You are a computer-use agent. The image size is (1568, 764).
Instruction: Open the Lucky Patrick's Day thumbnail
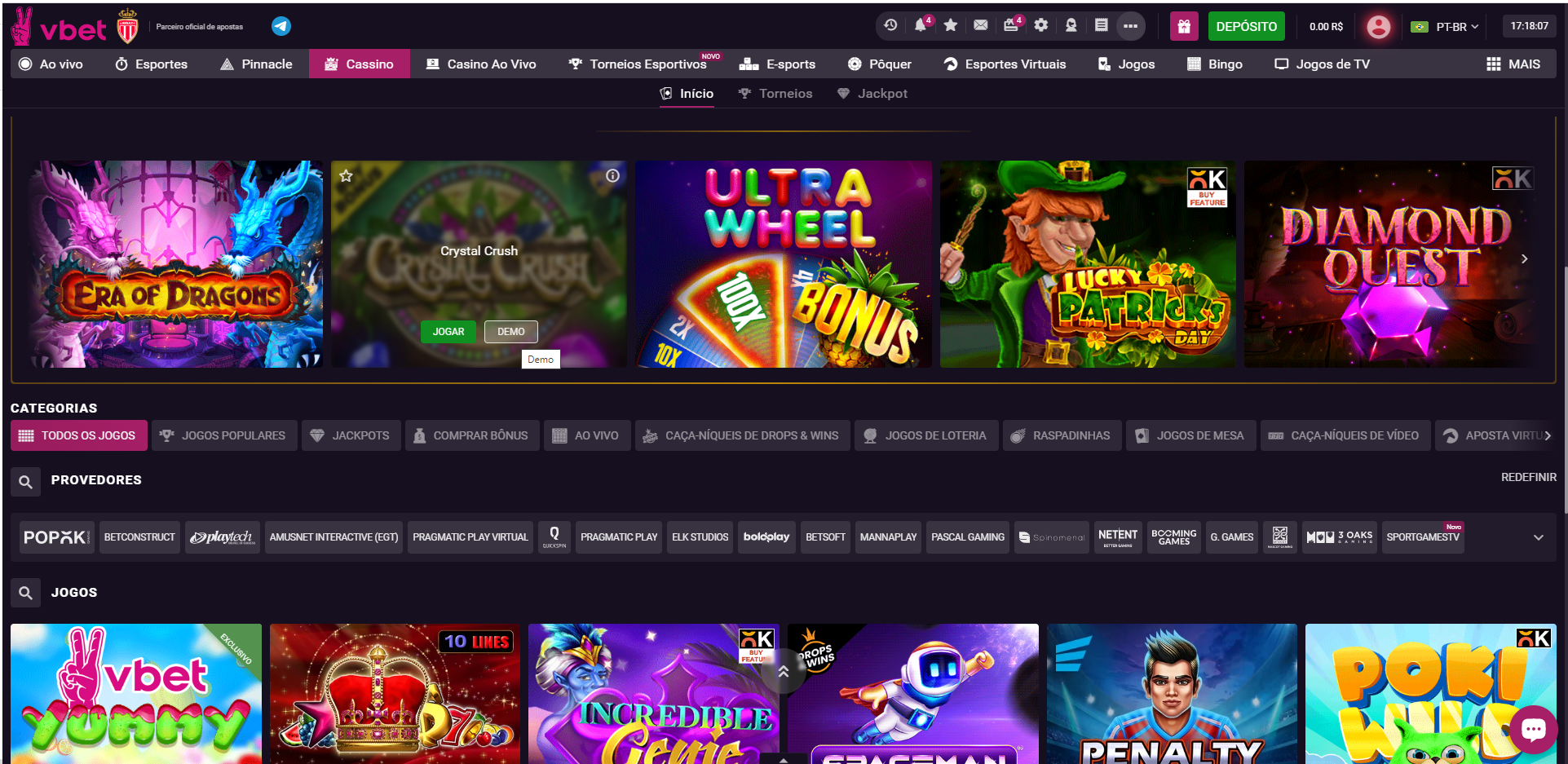coord(1088,264)
